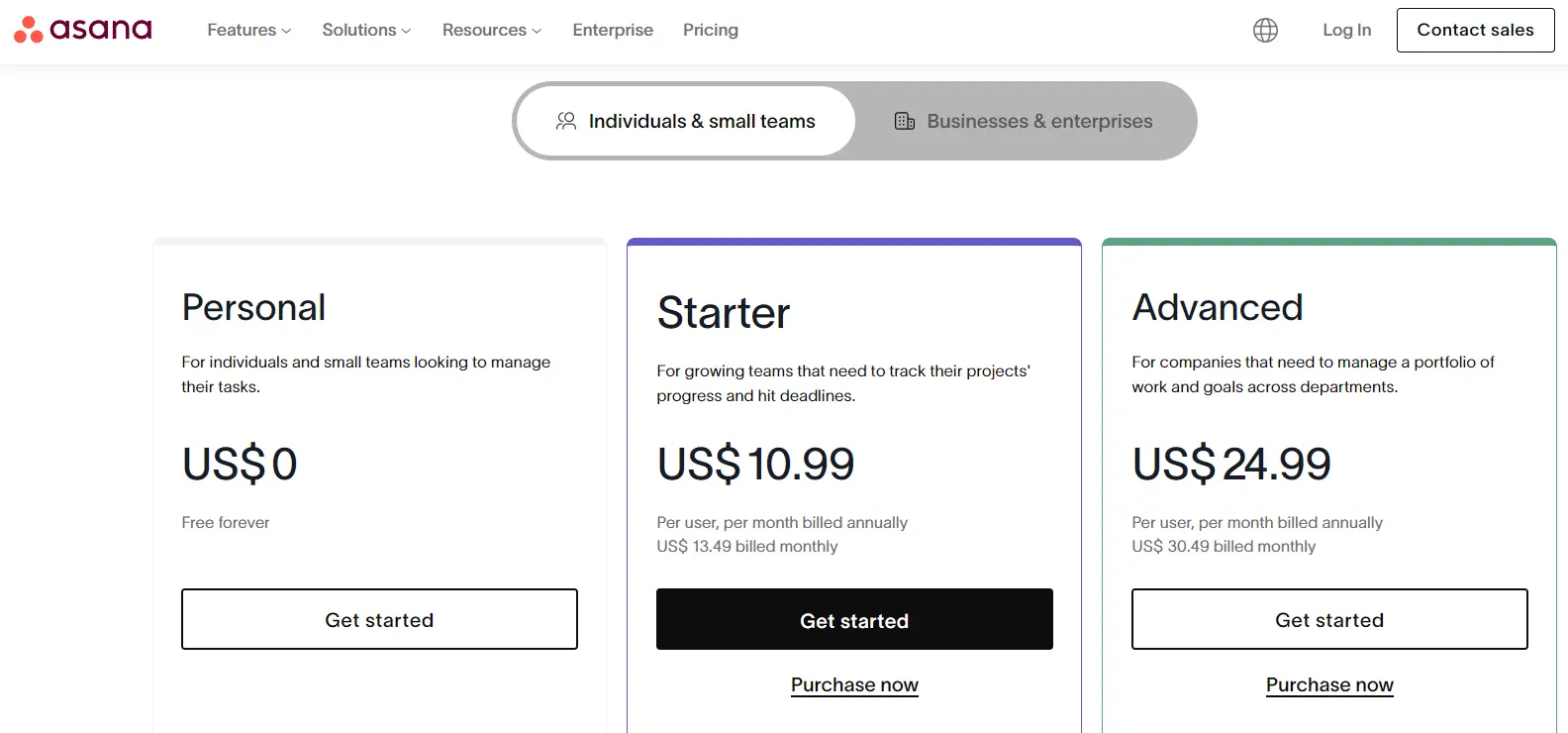Get started with Starter plan

(854, 619)
